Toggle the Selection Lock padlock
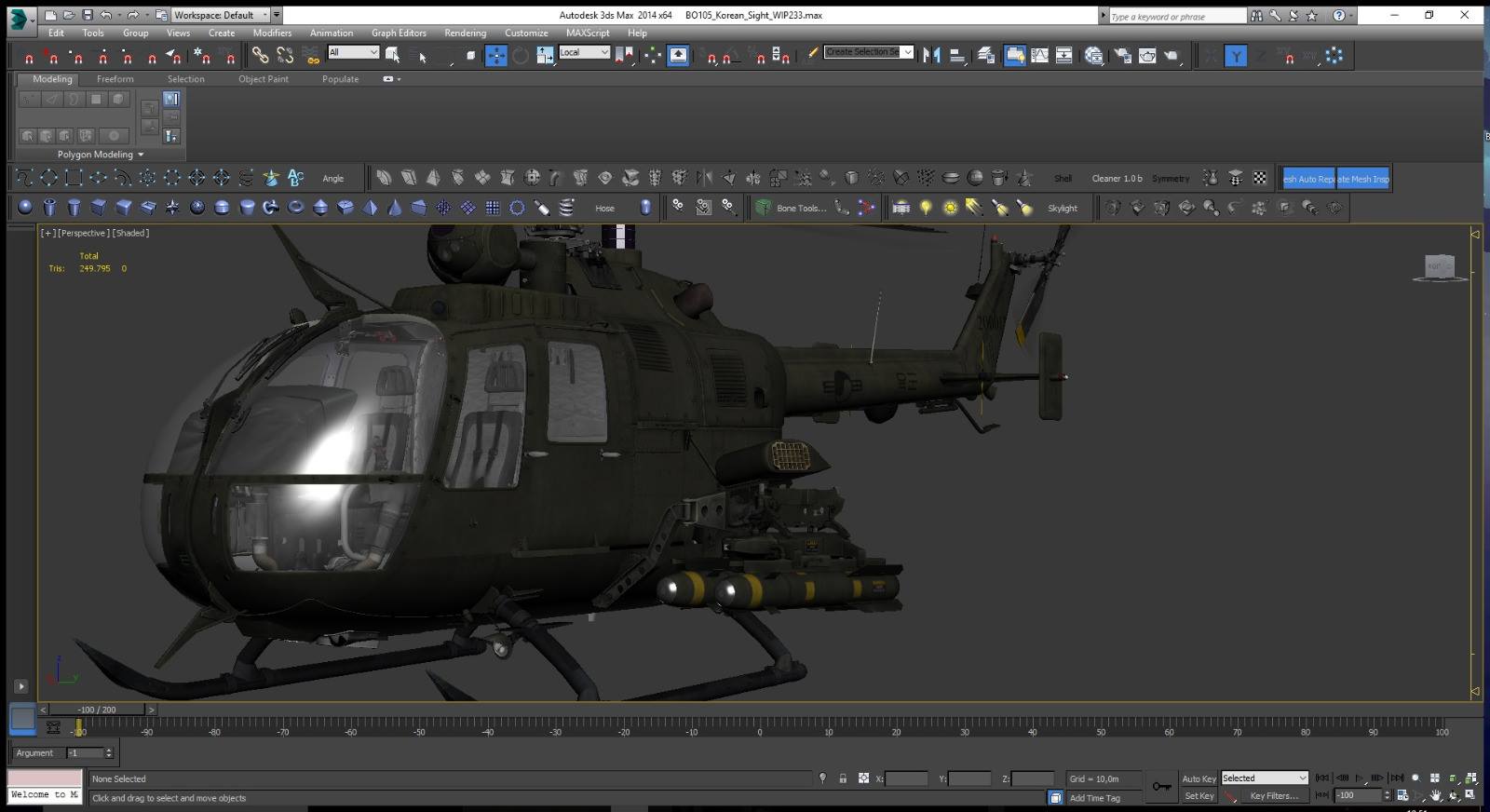1490x812 pixels. [843, 778]
